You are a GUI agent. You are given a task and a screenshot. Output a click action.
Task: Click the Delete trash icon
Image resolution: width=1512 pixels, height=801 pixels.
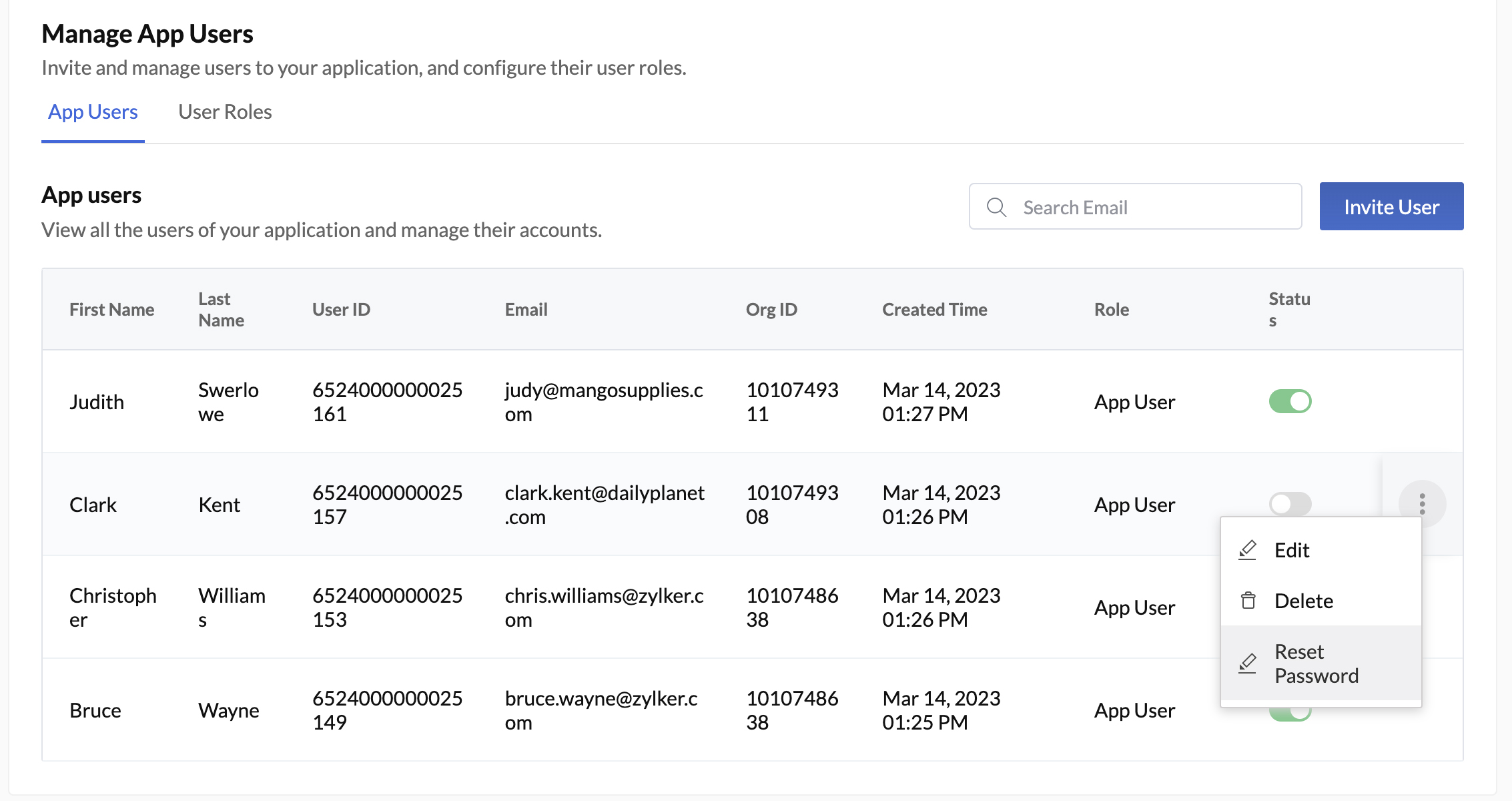1247,600
